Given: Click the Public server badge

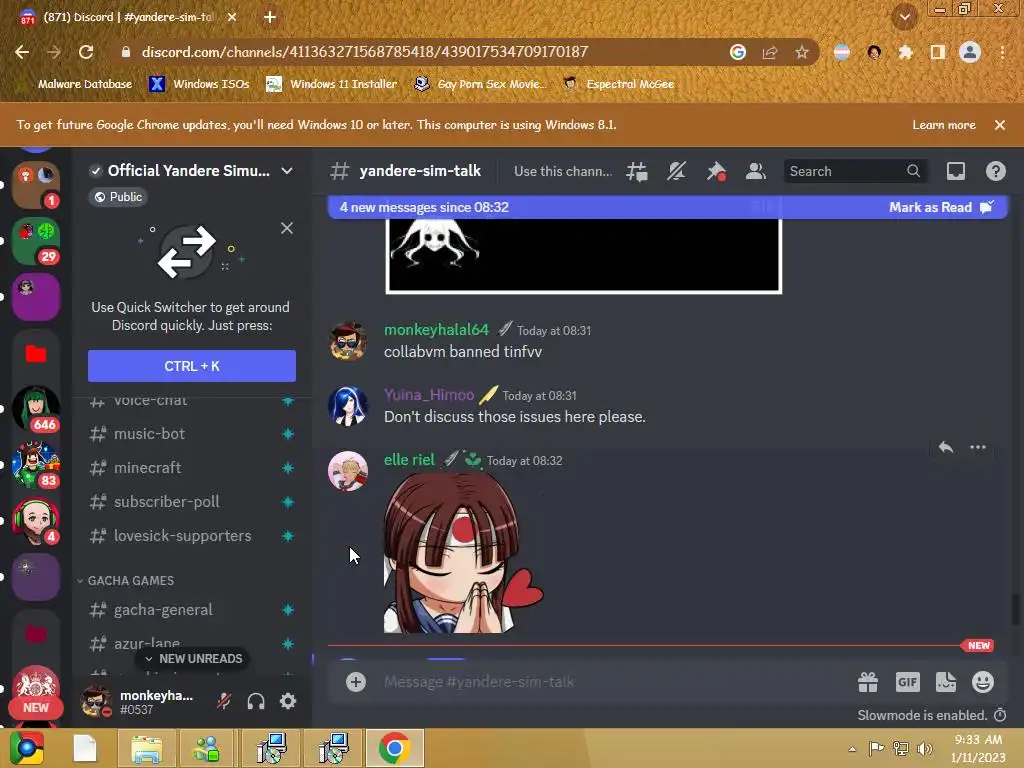Looking at the screenshot, I should pyautogui.click(x=118, y=197).
